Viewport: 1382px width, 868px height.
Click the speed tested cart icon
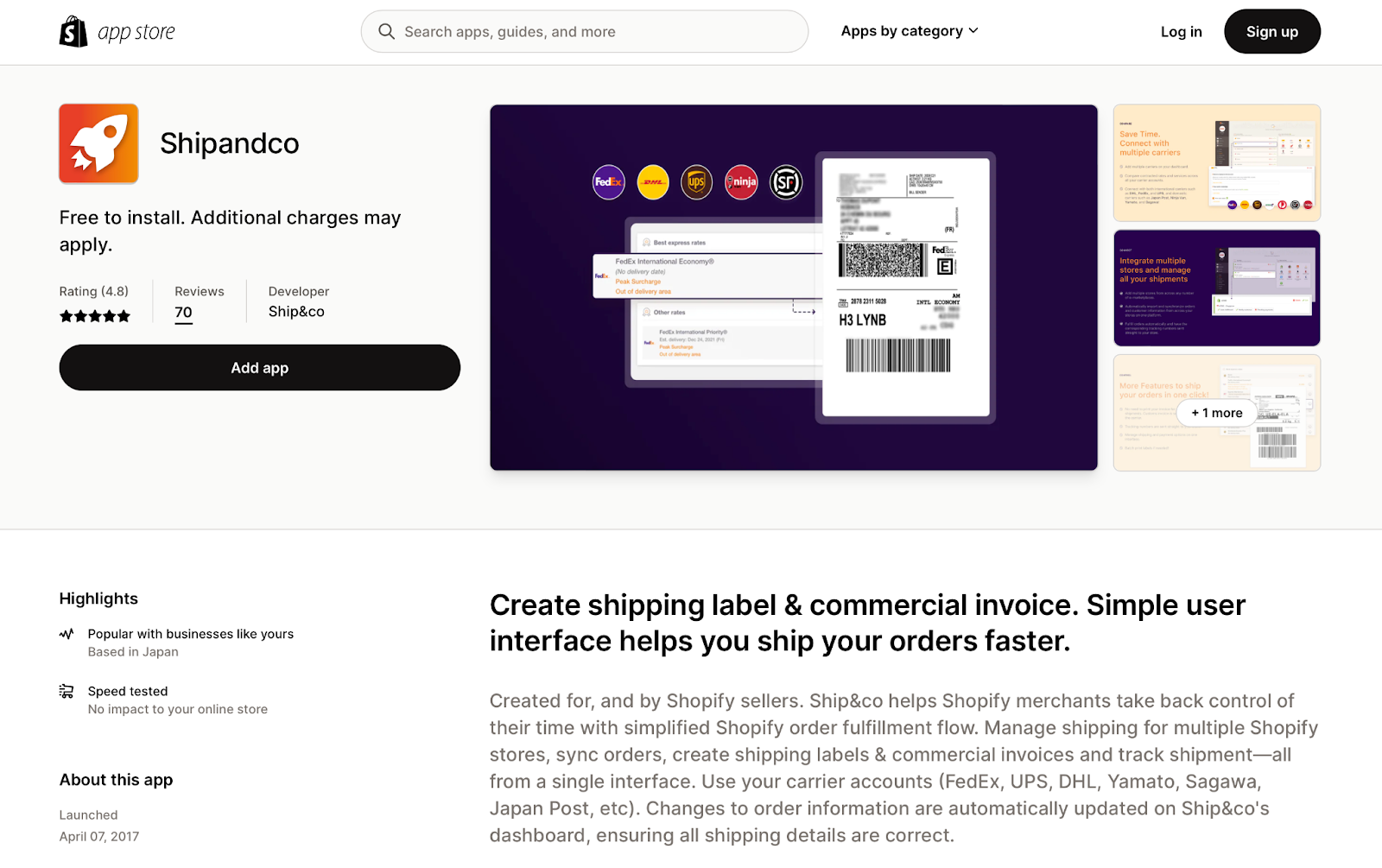67,691
